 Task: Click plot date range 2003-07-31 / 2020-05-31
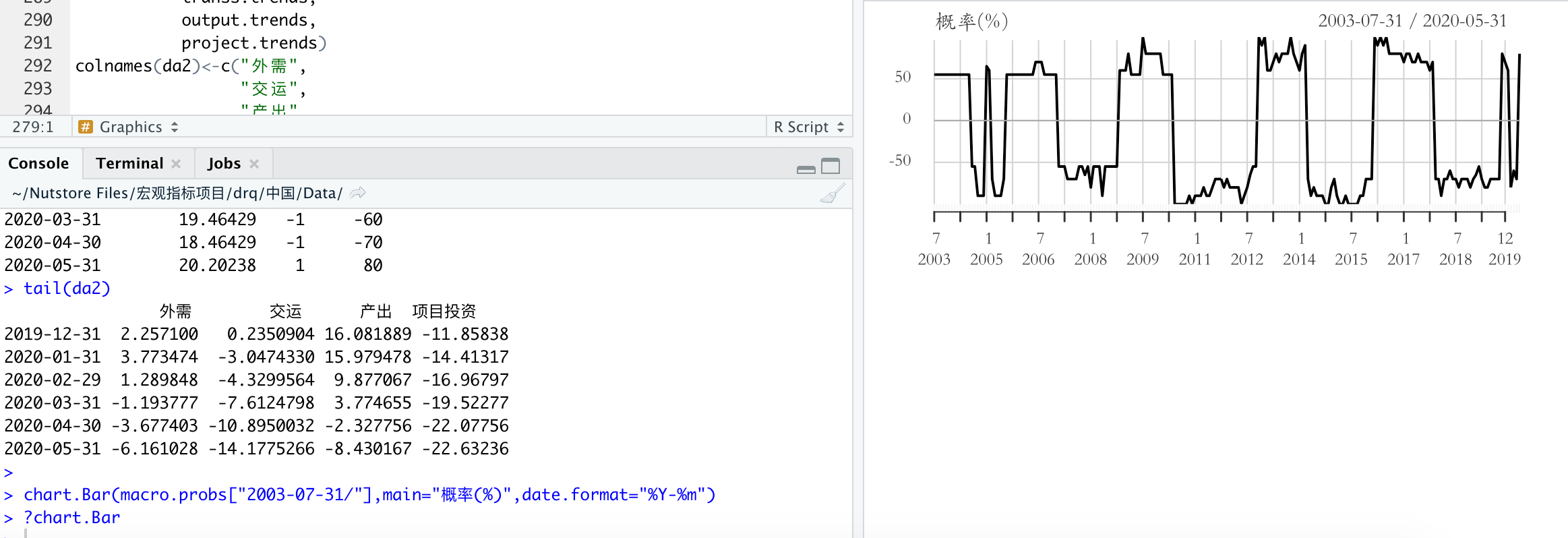click(x=1412, y=21)
